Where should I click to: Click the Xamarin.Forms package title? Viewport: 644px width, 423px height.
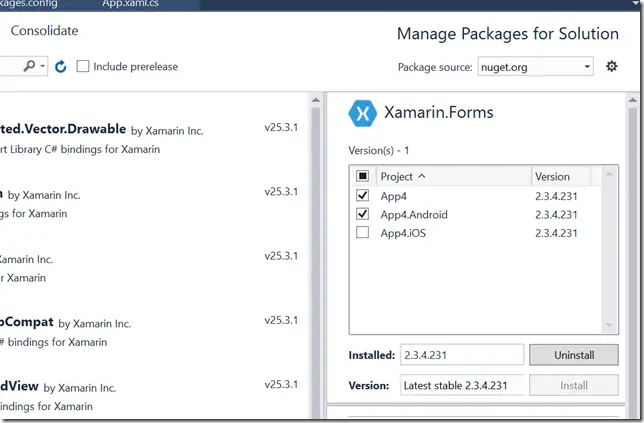tap(439, 113)
